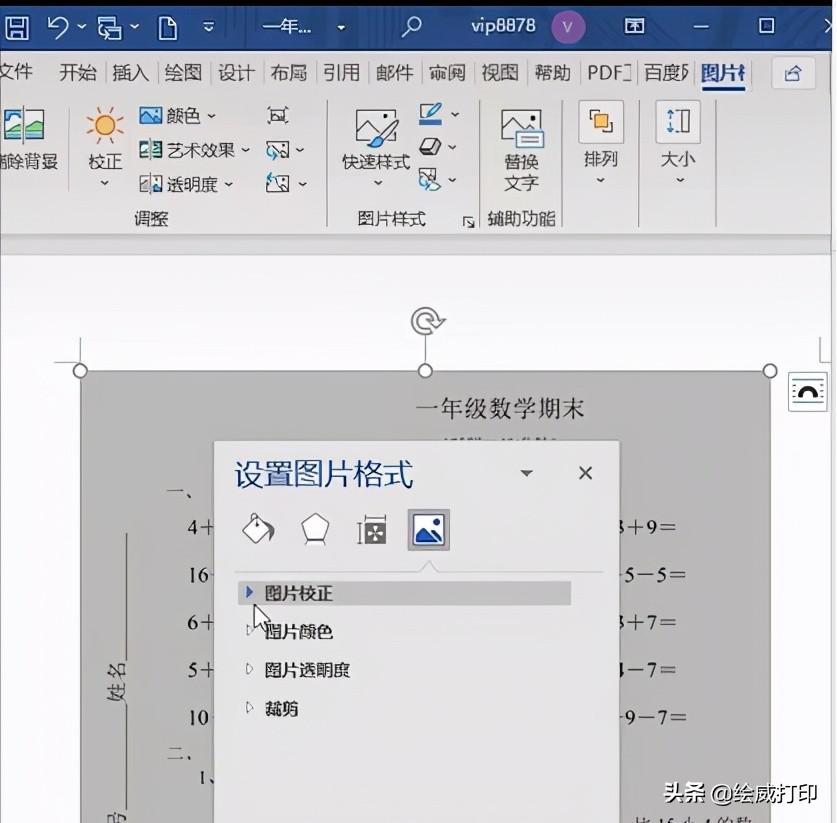The image size is (837, 823).
Task: Click the vip8878 account avatar
Action: (567, 25)
